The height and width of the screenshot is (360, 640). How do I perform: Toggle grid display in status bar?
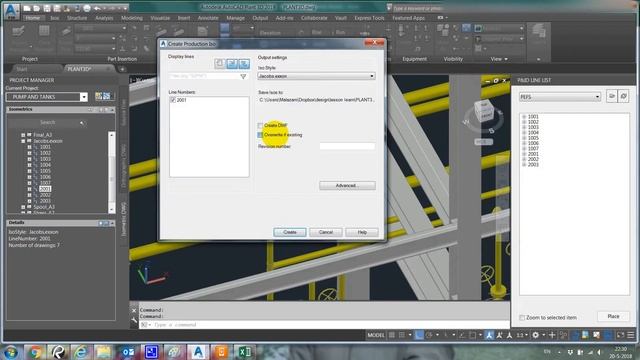392,335
